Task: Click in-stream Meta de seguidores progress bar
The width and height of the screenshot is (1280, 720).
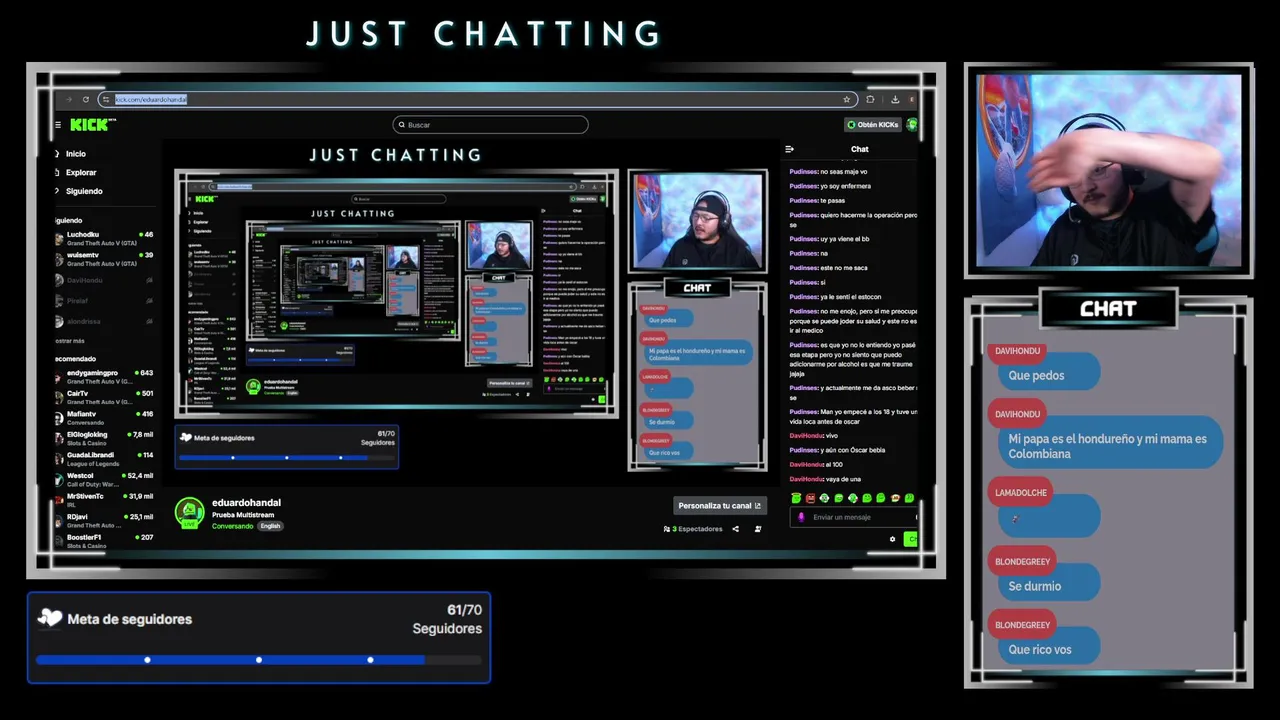Action: [x=287, y=457]
